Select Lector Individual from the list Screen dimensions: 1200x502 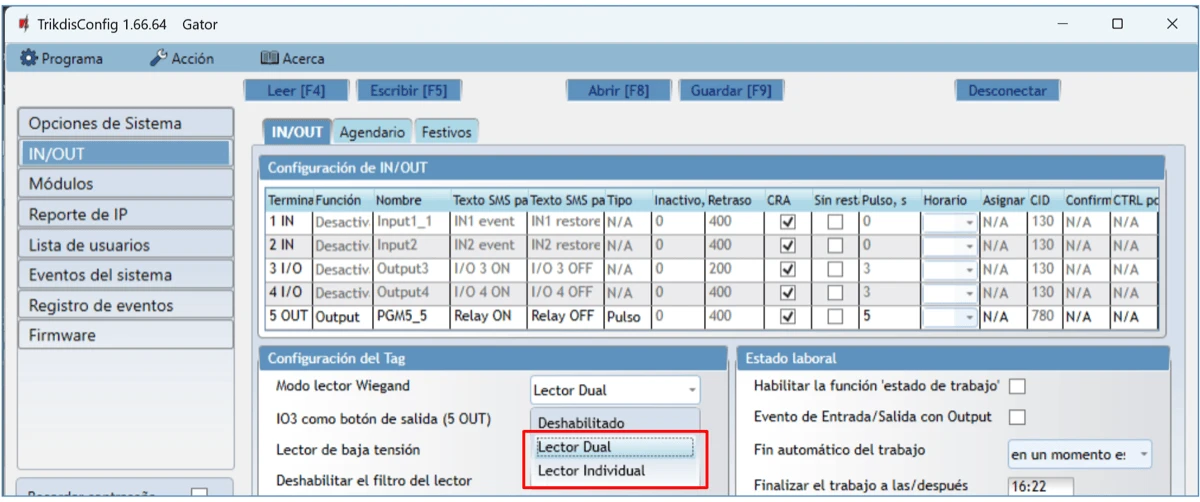[x=590, y=470]
